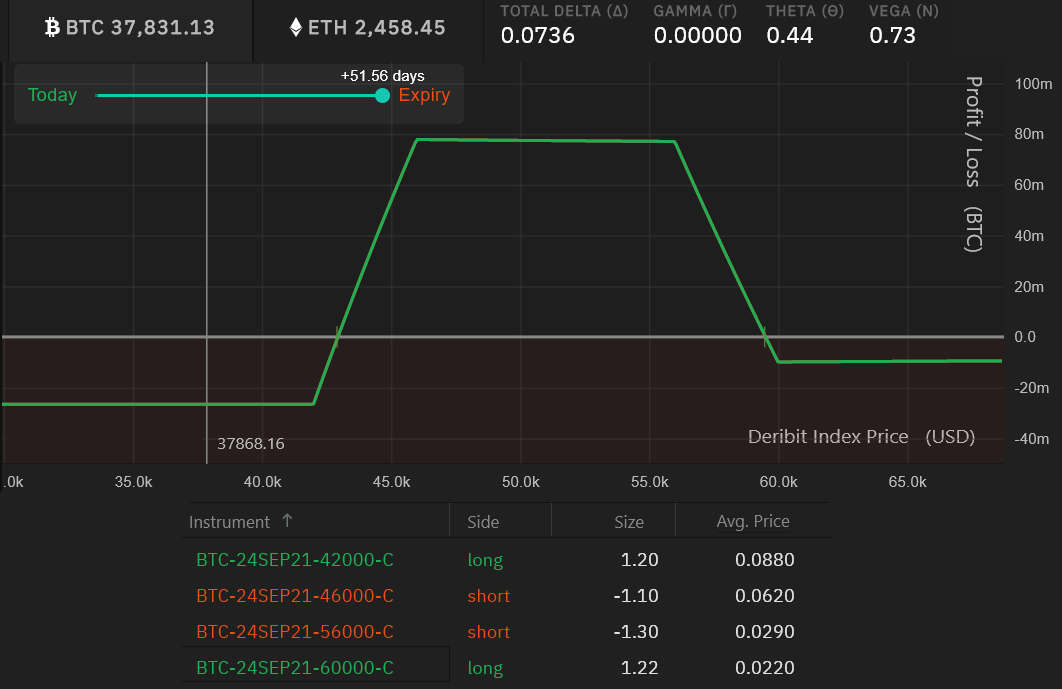Image resolution: width=1062 pixels, height=689 pixels.
Task: Toggle the long side of the 42000 call
Action: (x=485, y=560)
